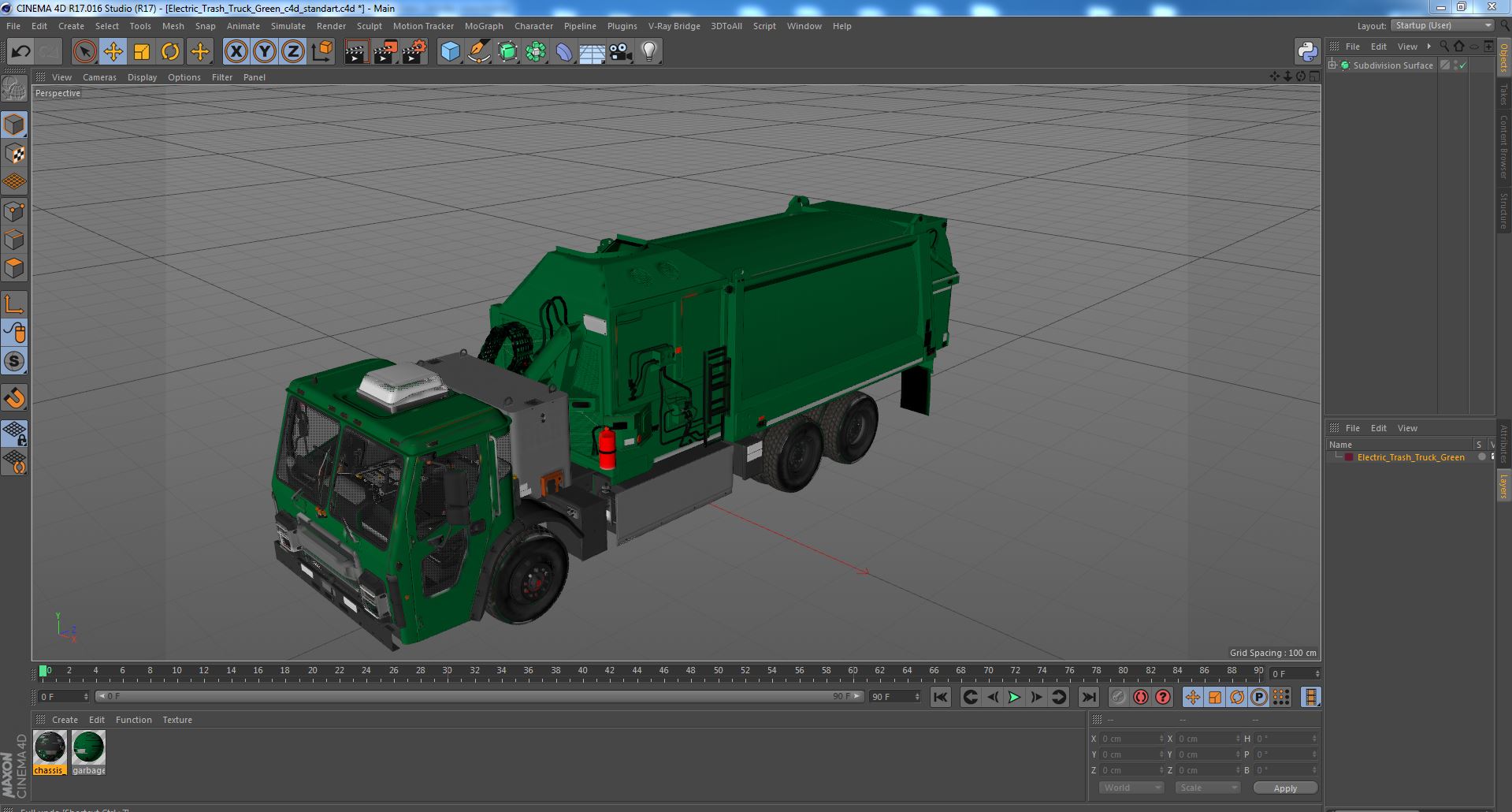Viewport: 1512px width, 812px height.
Task: Click the Undo arrow icon
Action: tap(20, 52)
